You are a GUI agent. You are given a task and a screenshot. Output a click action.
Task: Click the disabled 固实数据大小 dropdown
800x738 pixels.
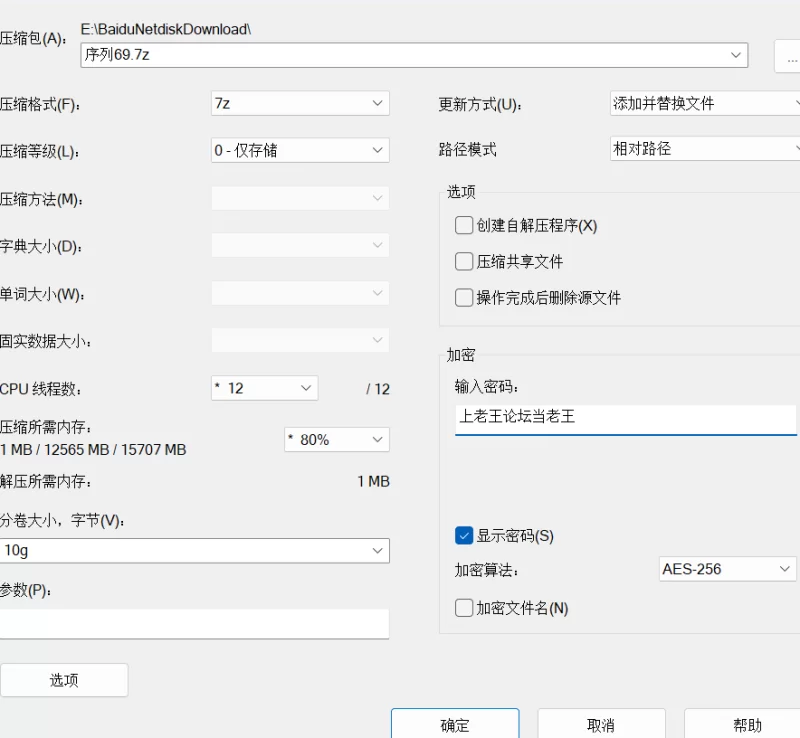point(300,340)
